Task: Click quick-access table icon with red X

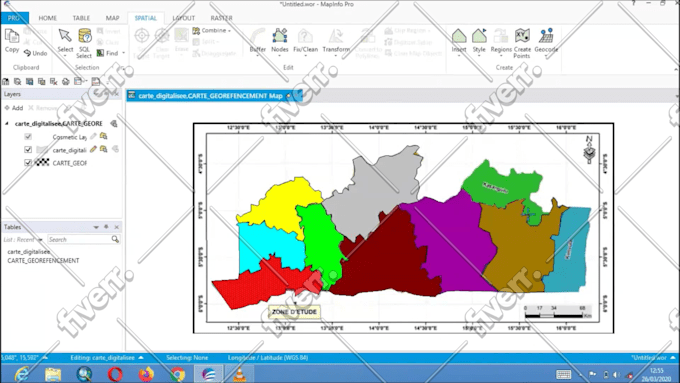Action: click(x=54, y=81)
